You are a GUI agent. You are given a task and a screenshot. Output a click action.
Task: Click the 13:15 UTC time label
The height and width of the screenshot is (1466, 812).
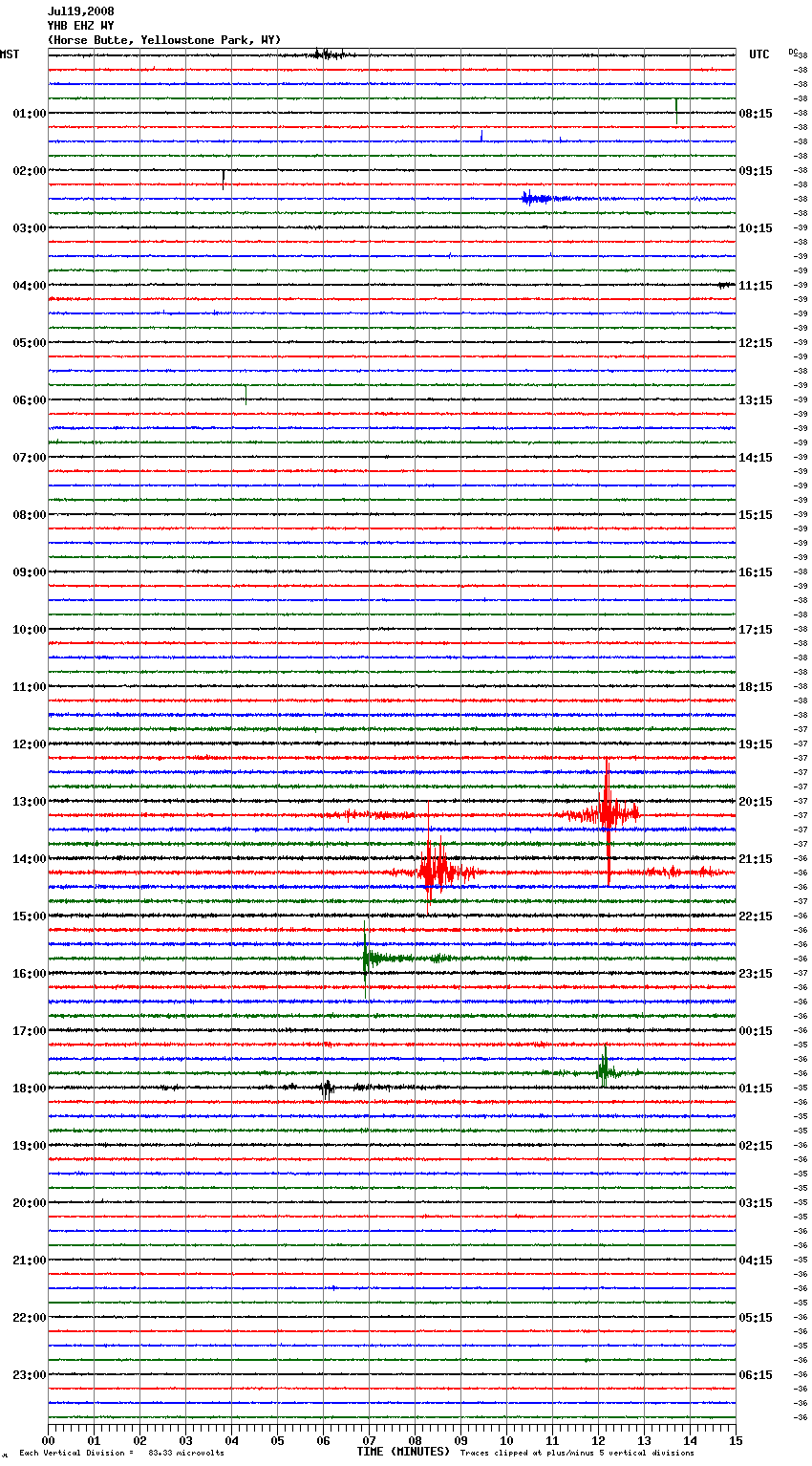point(756,400)
